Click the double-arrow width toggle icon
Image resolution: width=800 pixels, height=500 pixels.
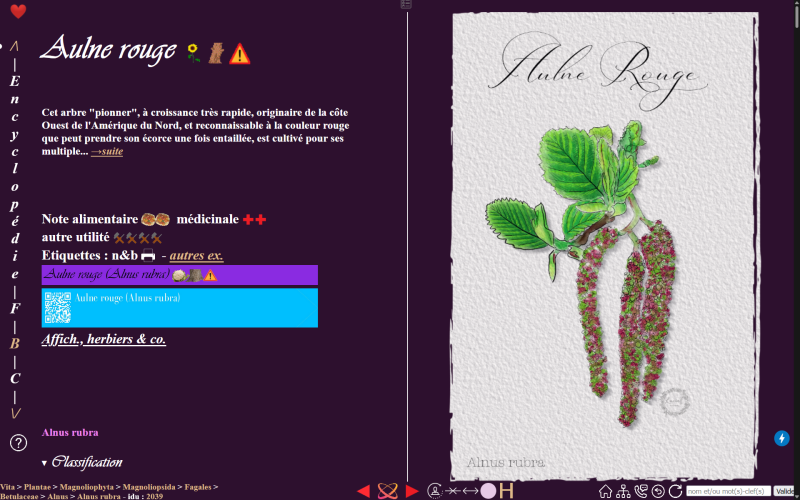click(x=470, y=491)
